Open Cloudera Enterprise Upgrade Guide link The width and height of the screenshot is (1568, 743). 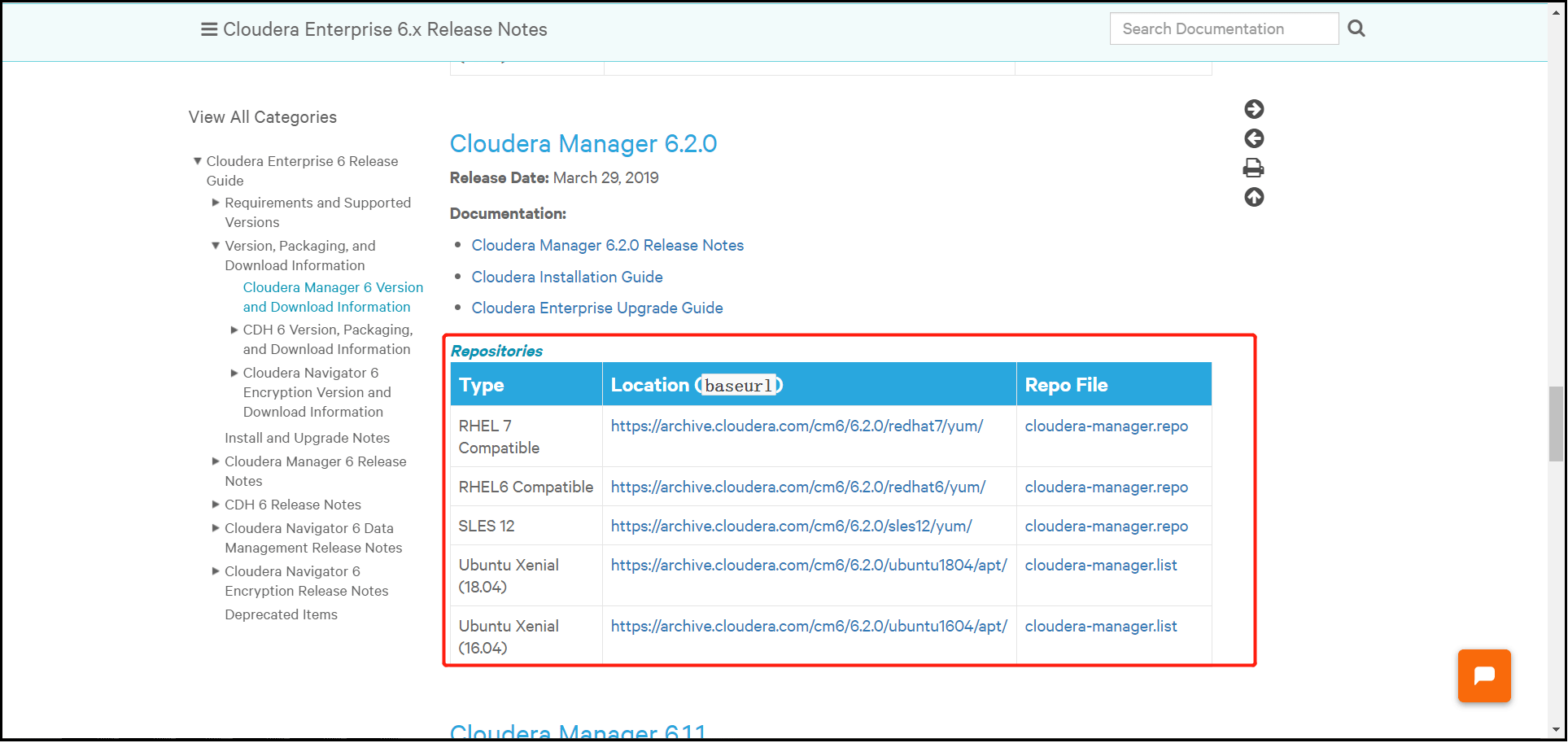click(x=597, y=308)
